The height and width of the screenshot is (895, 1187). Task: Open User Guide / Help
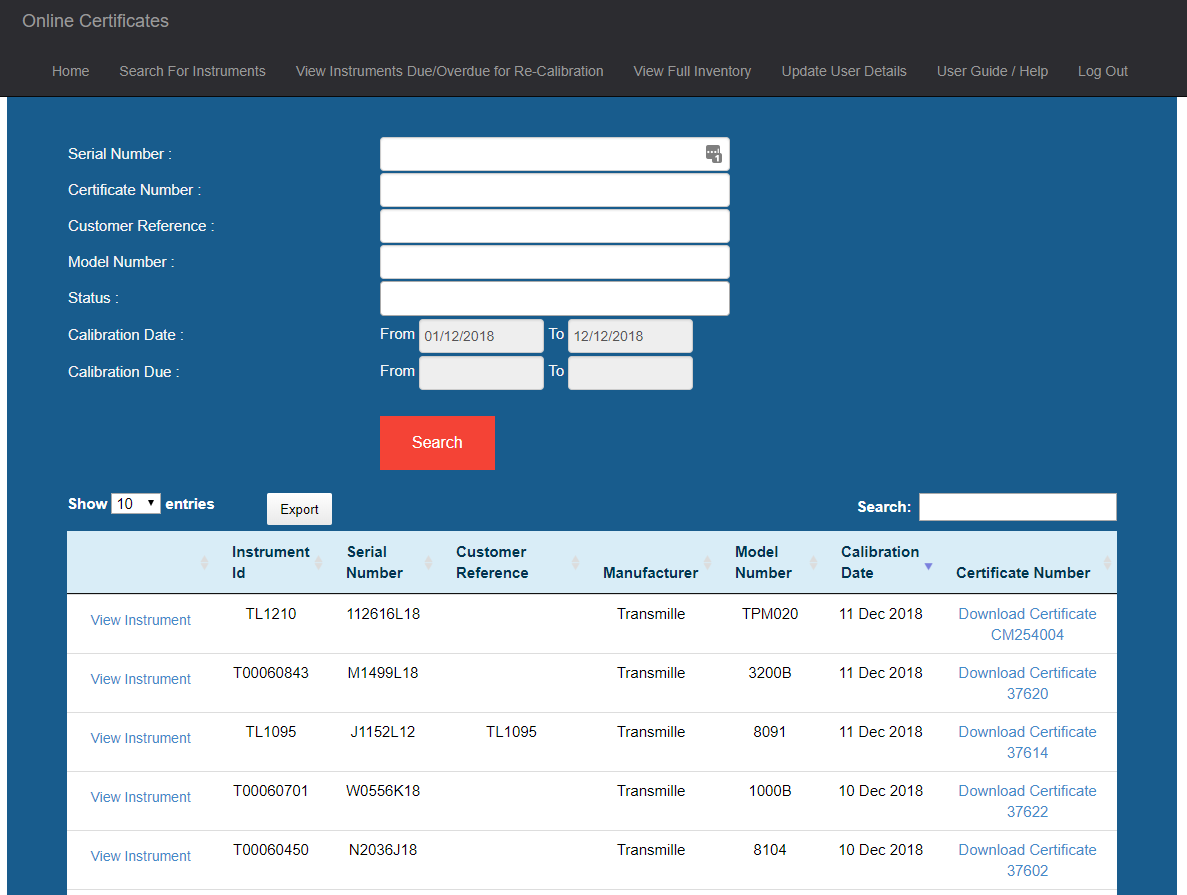point(992,71)
